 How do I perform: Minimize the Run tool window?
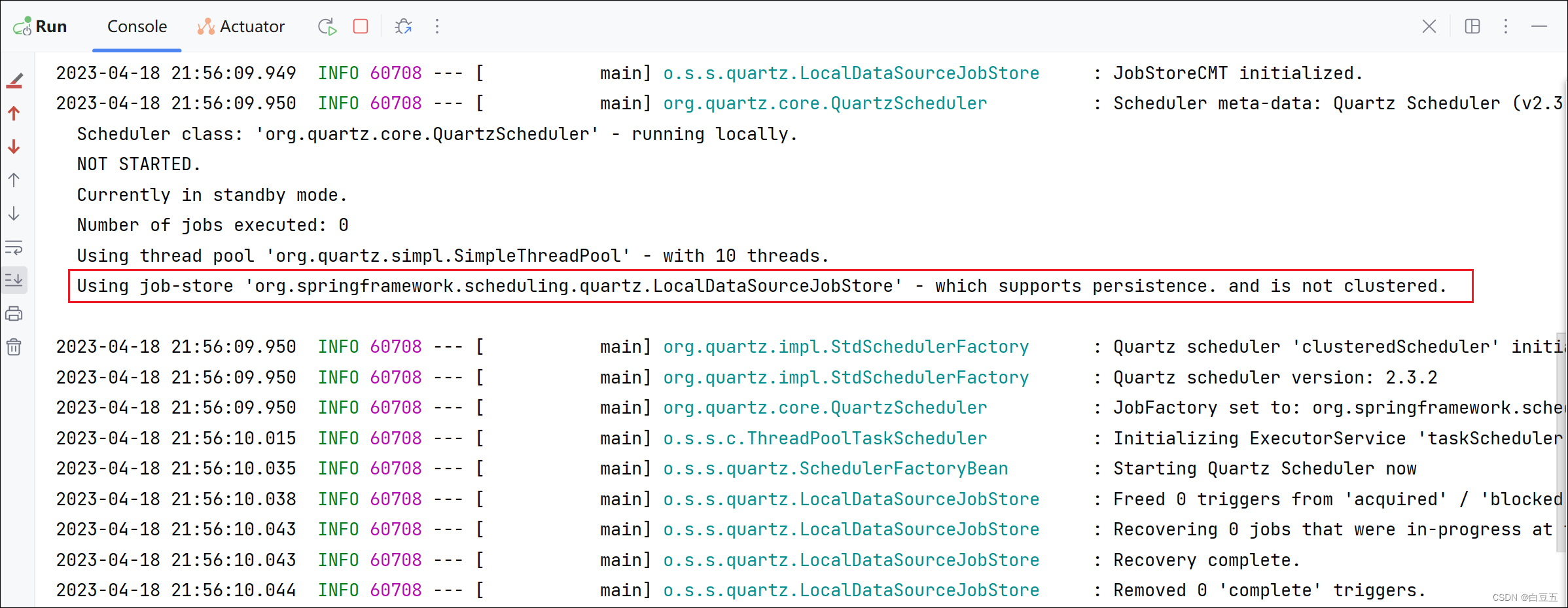coord(1539,27)
